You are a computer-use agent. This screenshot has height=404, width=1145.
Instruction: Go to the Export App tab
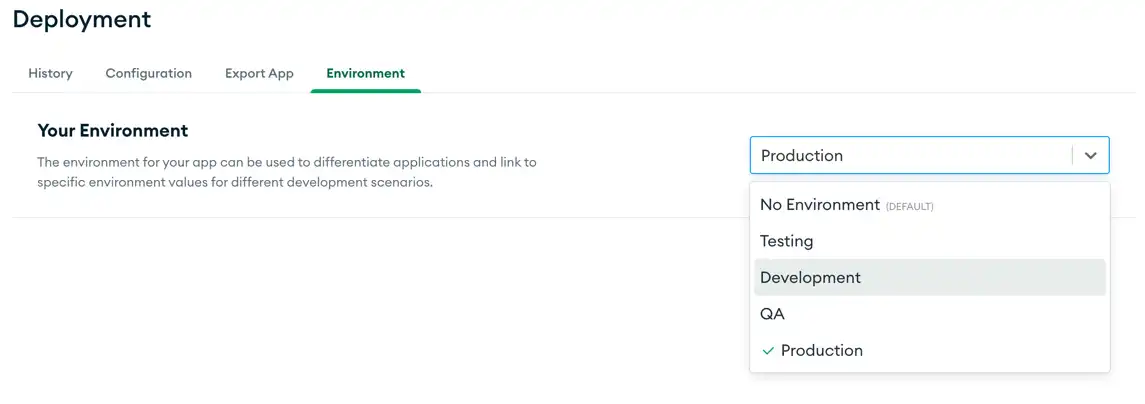[259, 73]
